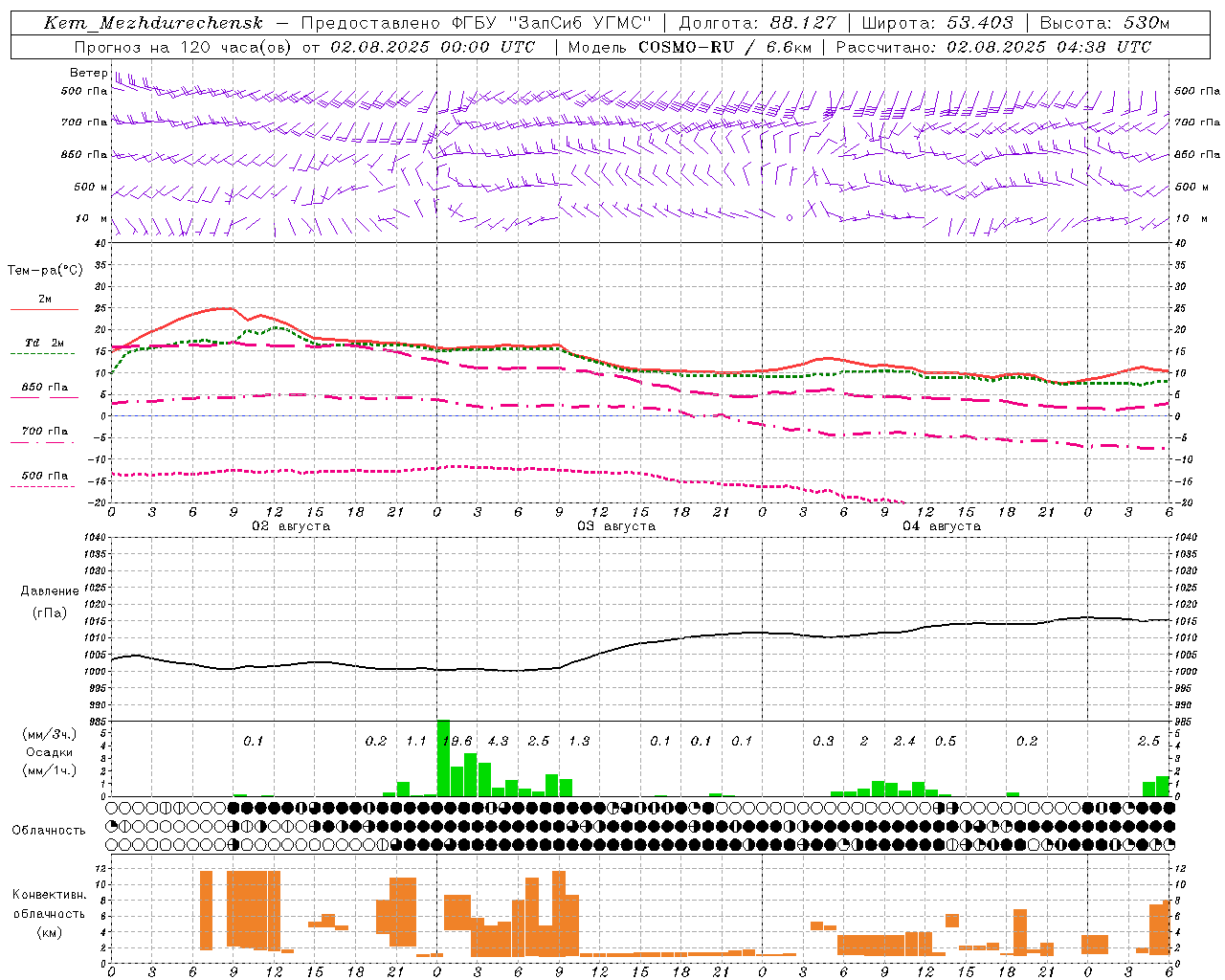Viewport: 1225px width, 980px height.
Task: Click the precipitation value 2.4
Action: (x=904, y=742)
